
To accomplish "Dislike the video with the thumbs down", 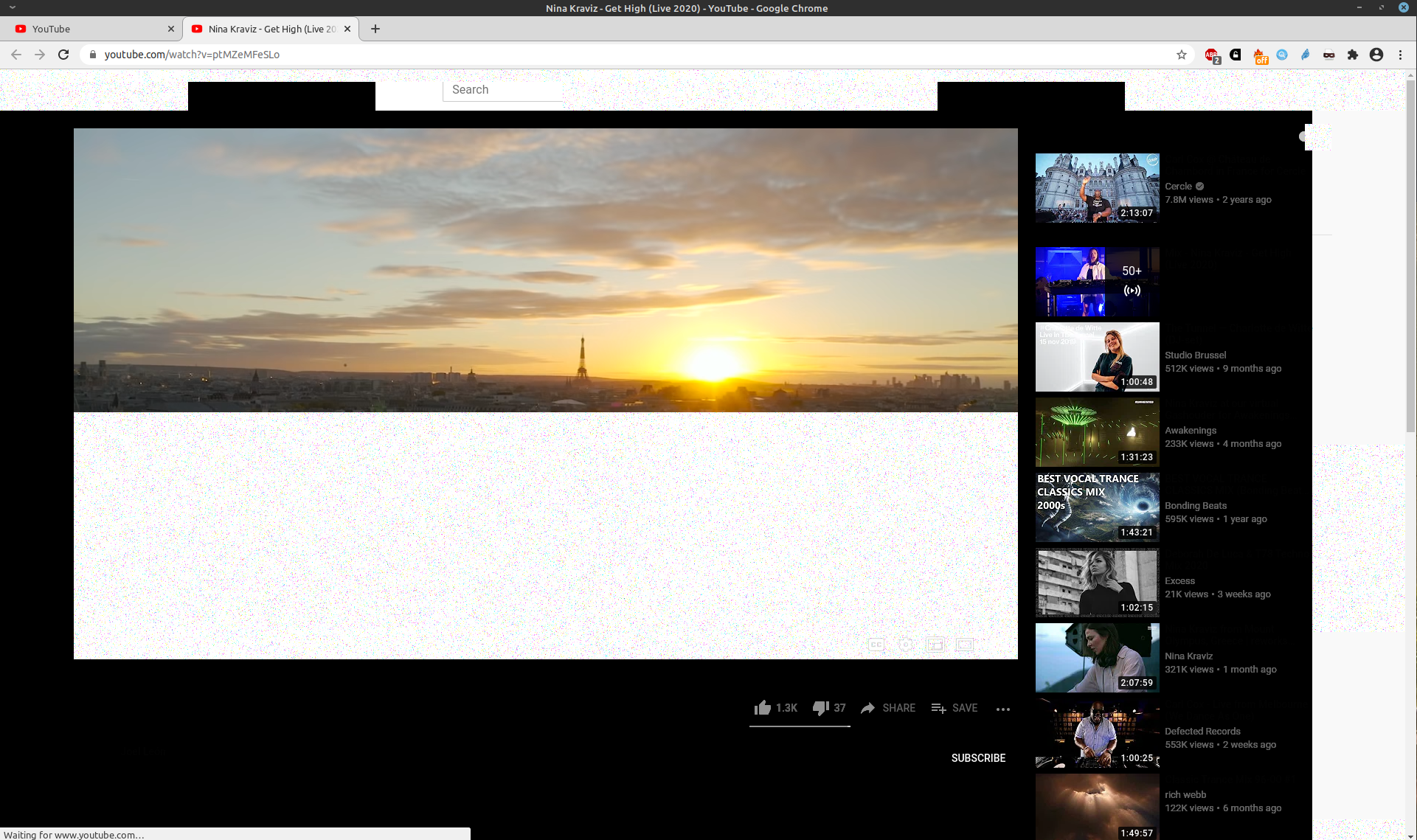I will click(x=820, y=707).
